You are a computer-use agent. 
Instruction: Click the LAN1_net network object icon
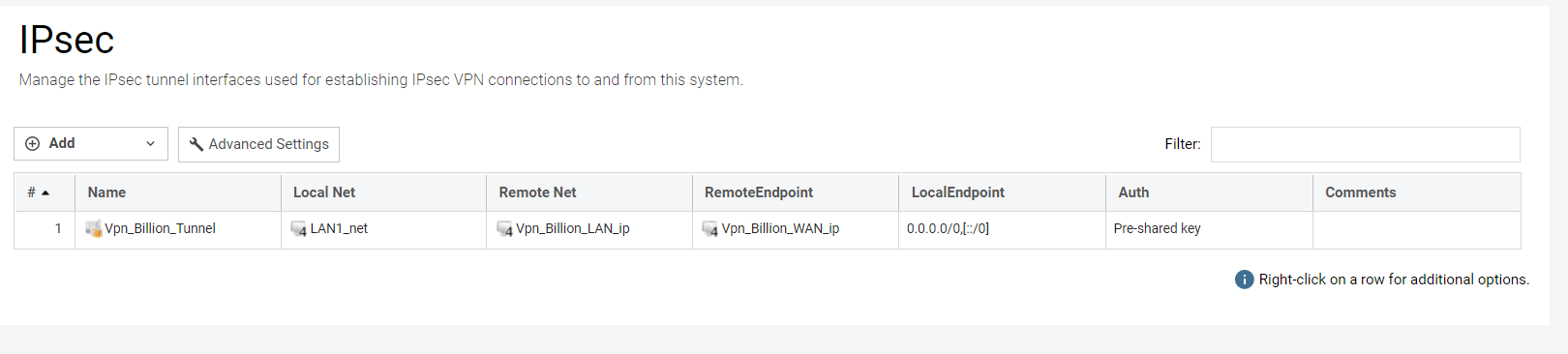[x=299, y=228]
